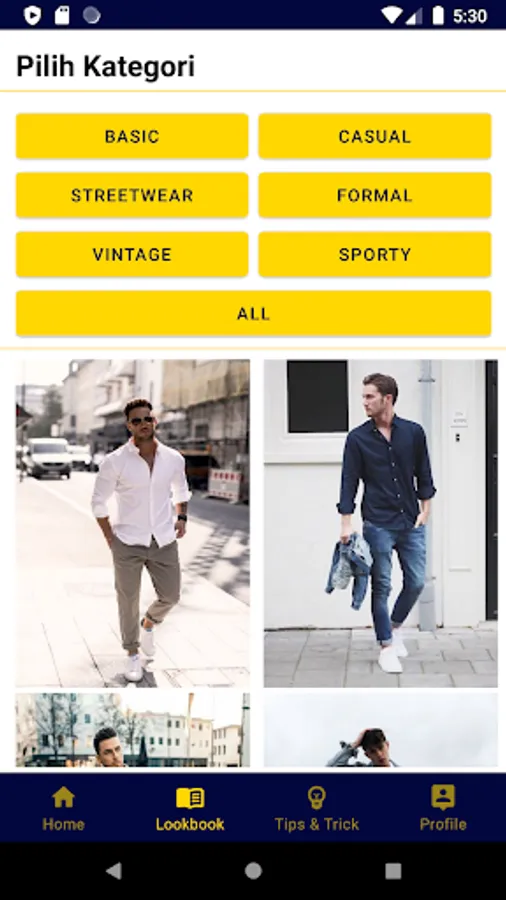The width and height of the screenshot is (506, 900).
Task: Open the bottom-right man photo
Action: click(x=380, y=730)
